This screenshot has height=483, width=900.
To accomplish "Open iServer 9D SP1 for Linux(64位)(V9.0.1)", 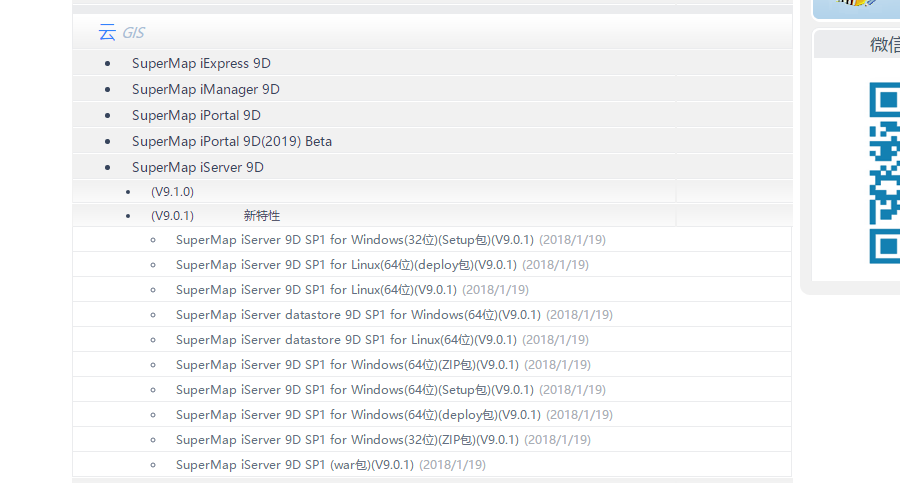I will [316, 290].
